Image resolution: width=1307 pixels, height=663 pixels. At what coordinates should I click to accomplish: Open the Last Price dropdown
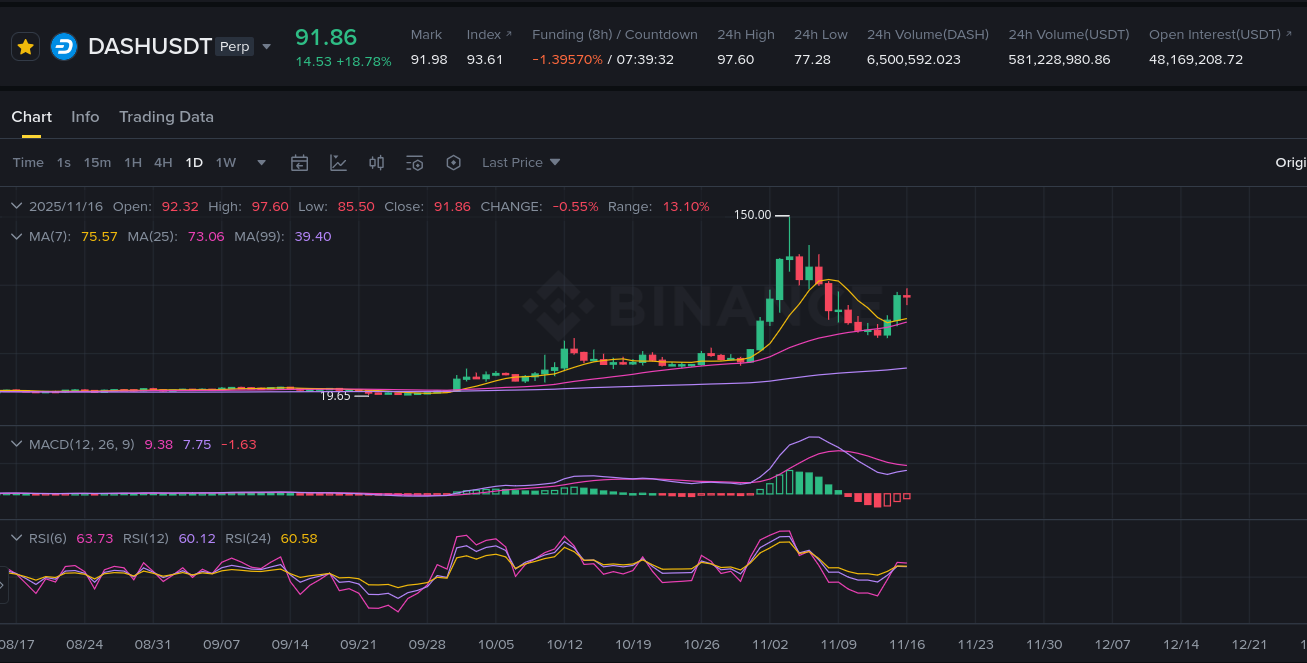(x=521, y=163)
